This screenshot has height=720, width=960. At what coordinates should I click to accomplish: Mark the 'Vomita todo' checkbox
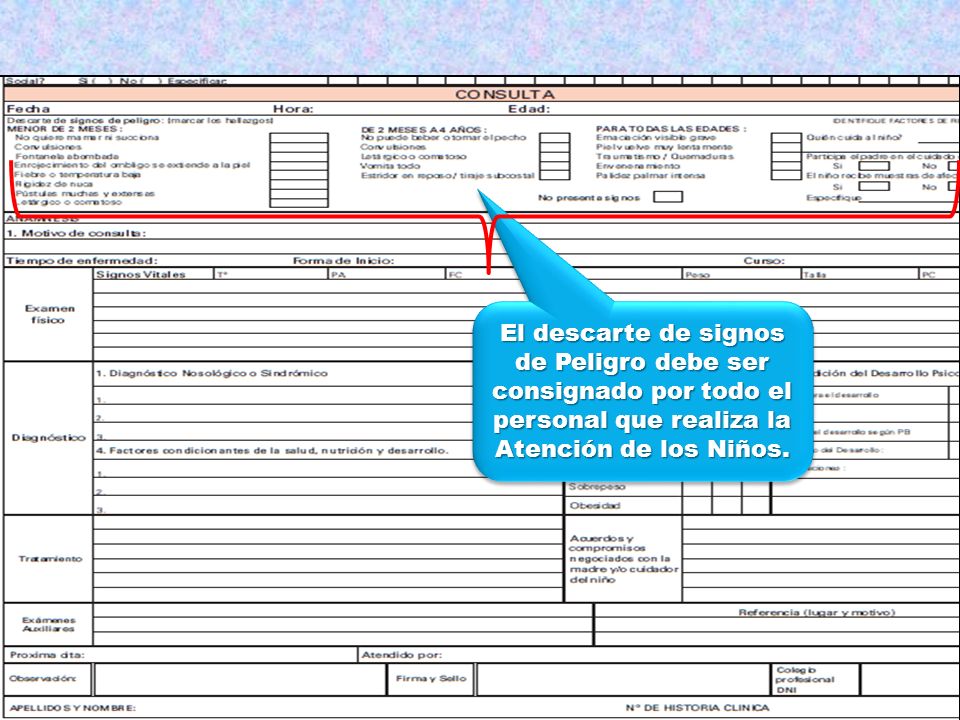555,166
